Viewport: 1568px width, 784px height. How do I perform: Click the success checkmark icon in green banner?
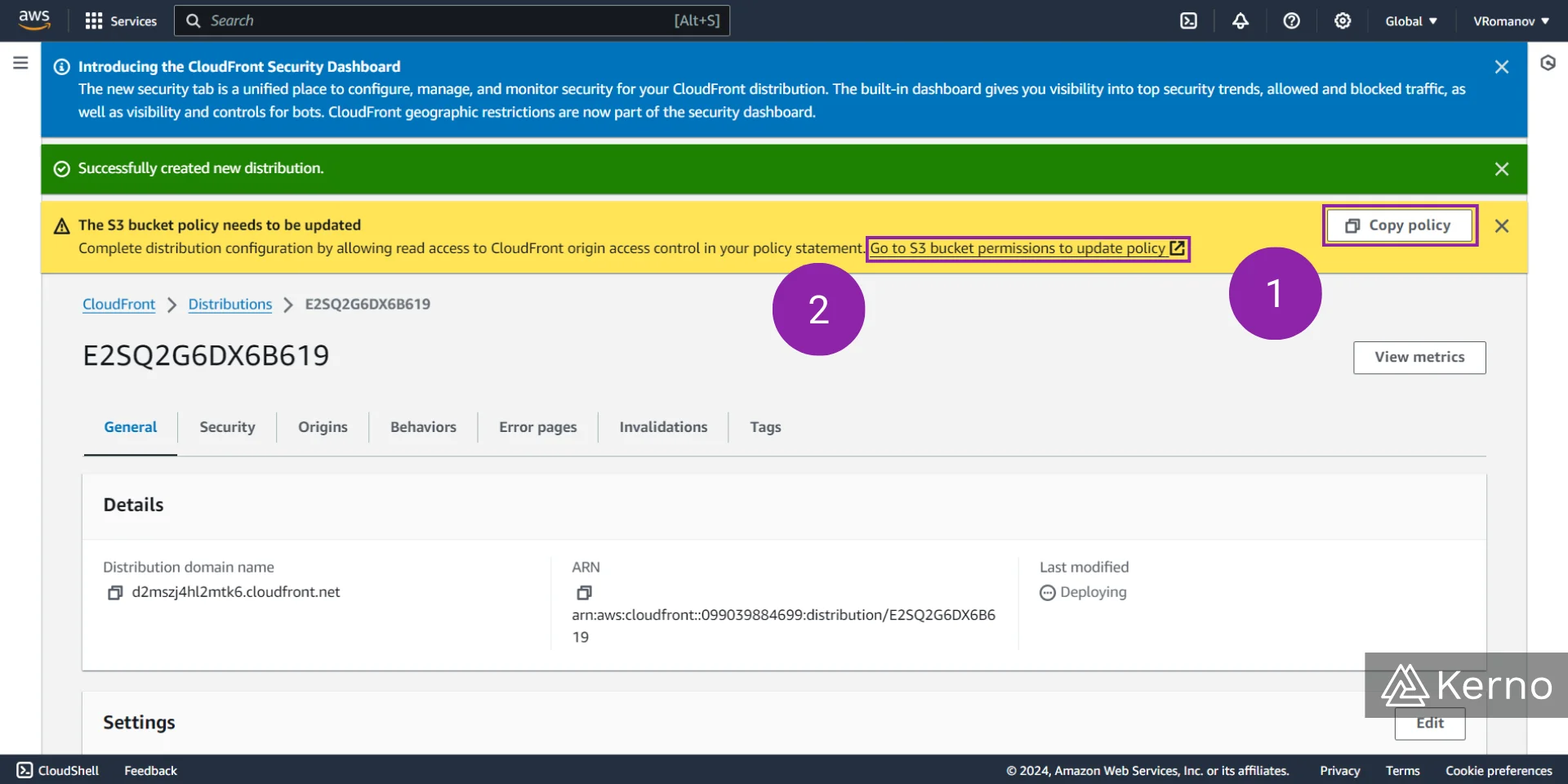coord(61,169)
